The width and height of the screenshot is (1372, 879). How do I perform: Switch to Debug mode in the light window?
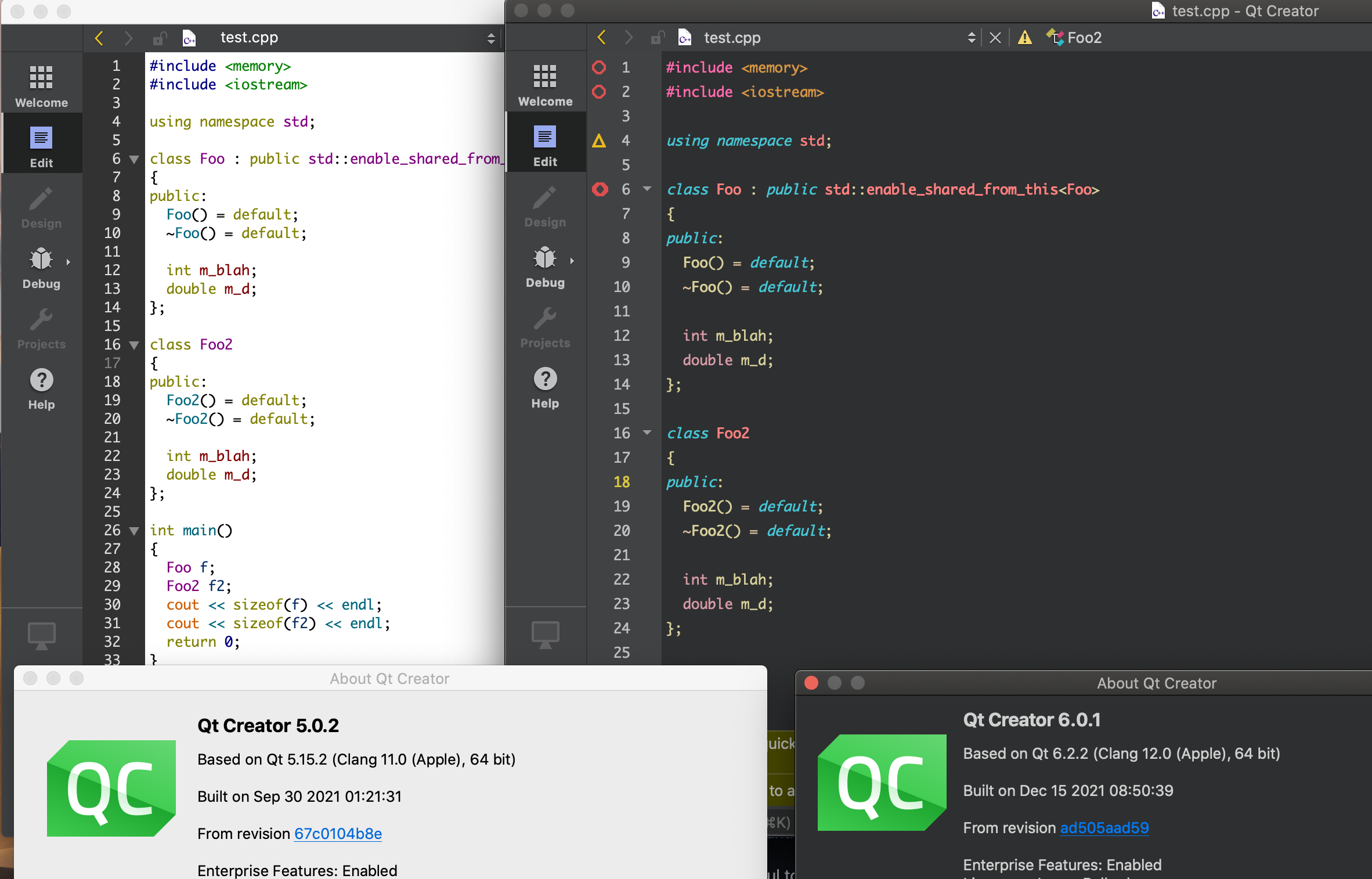(x=41, y=267)
